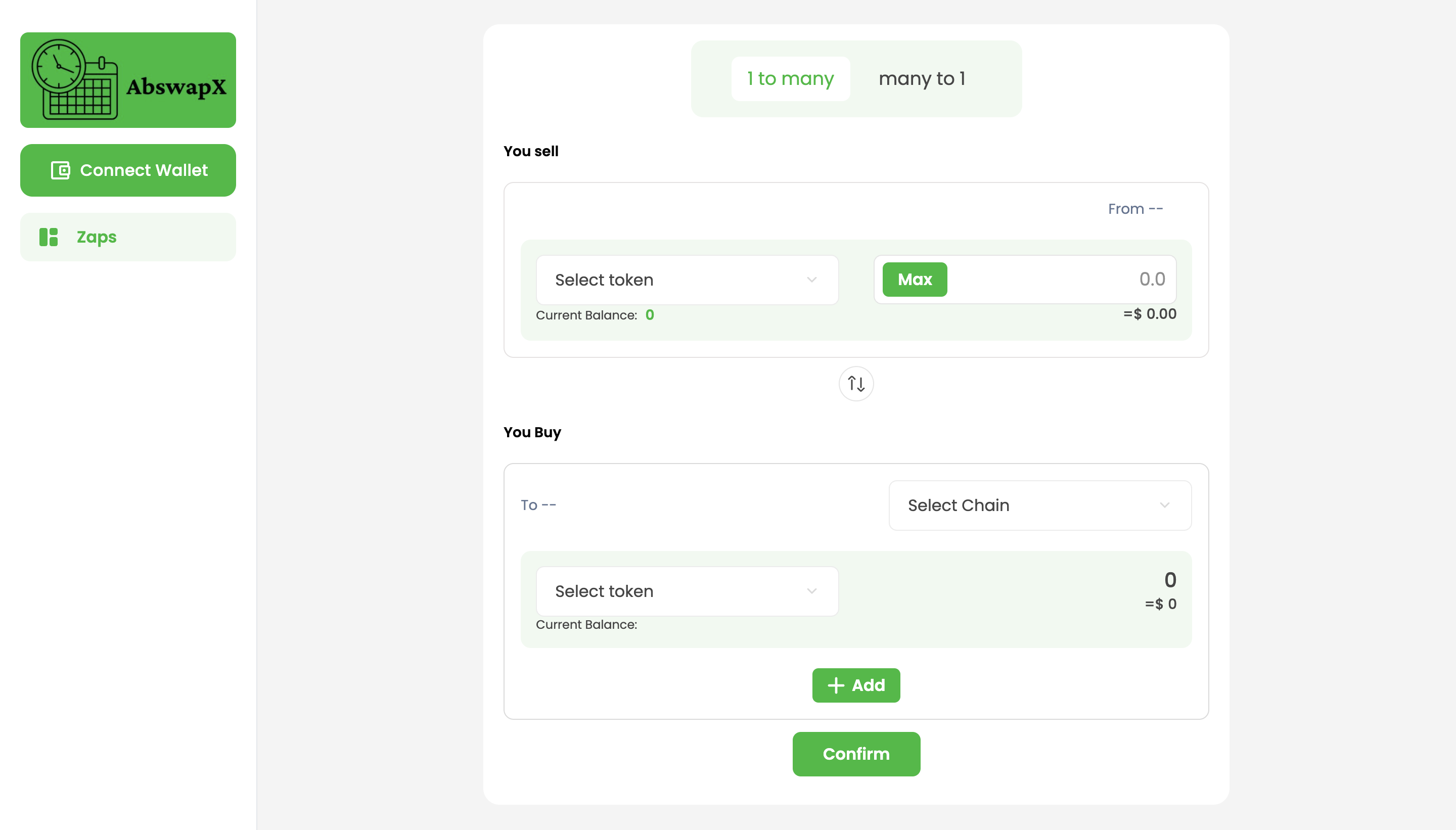This screenshot has width=1456, height=830.
Task: Click the AbswapX clock-calendar logo
Action: tap(128, 80)
